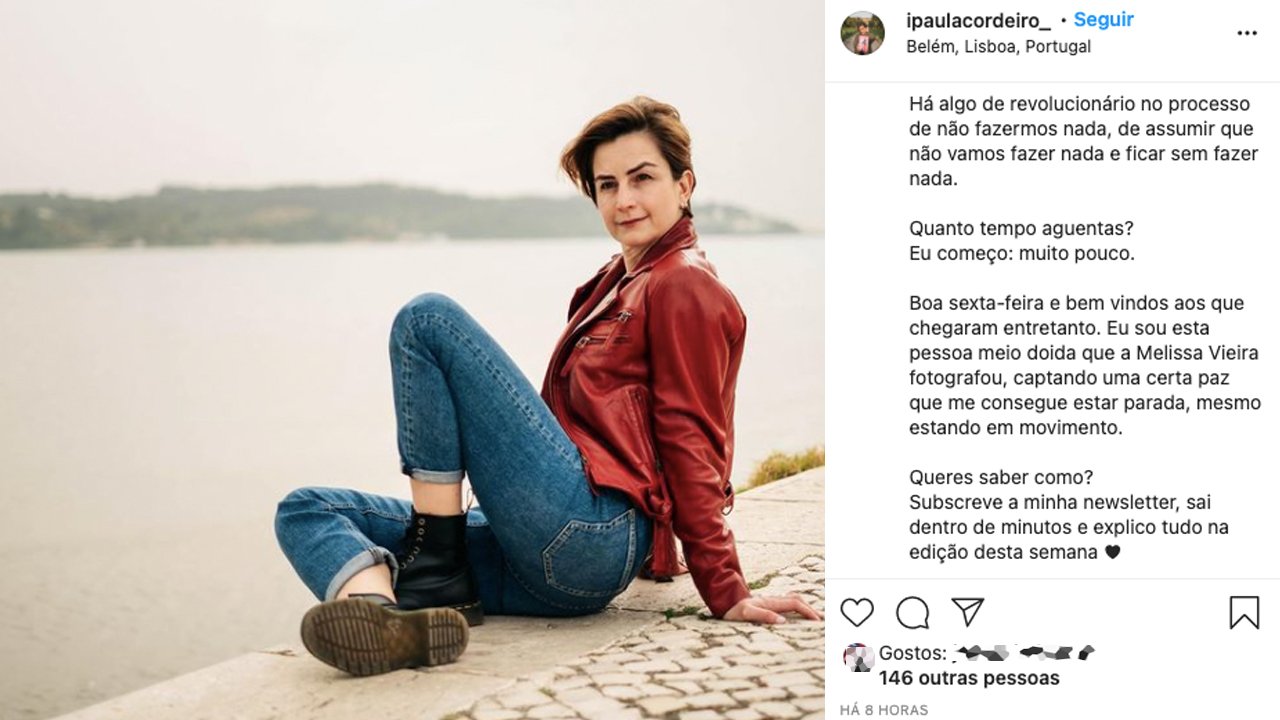Viewport: 1280px width, 720px height.
Task: Click the black heart emoji ending the caption
Action: click(1112, 553)
